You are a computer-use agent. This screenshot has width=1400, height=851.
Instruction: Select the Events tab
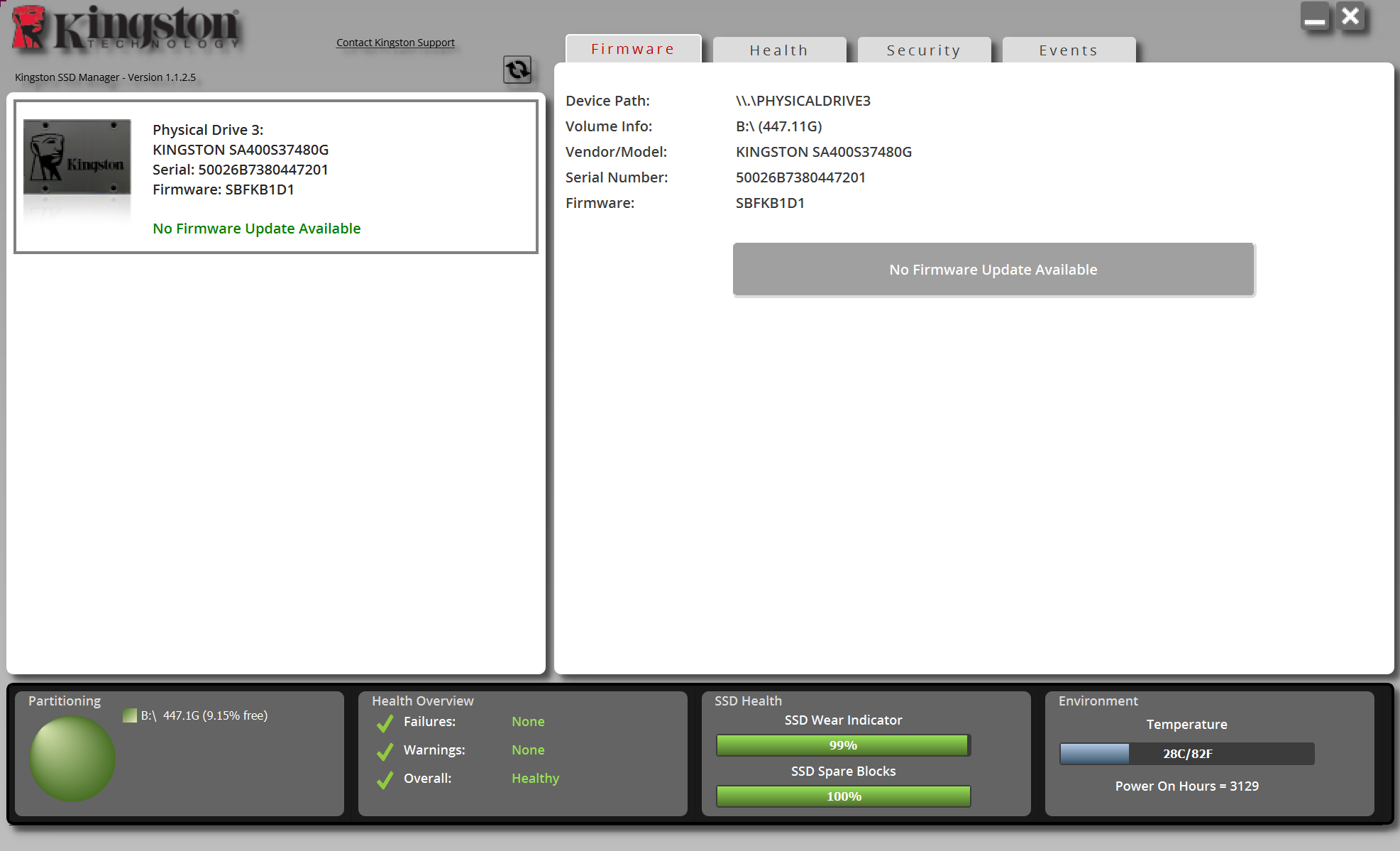pyautogui.click(x=1068, y=50)
